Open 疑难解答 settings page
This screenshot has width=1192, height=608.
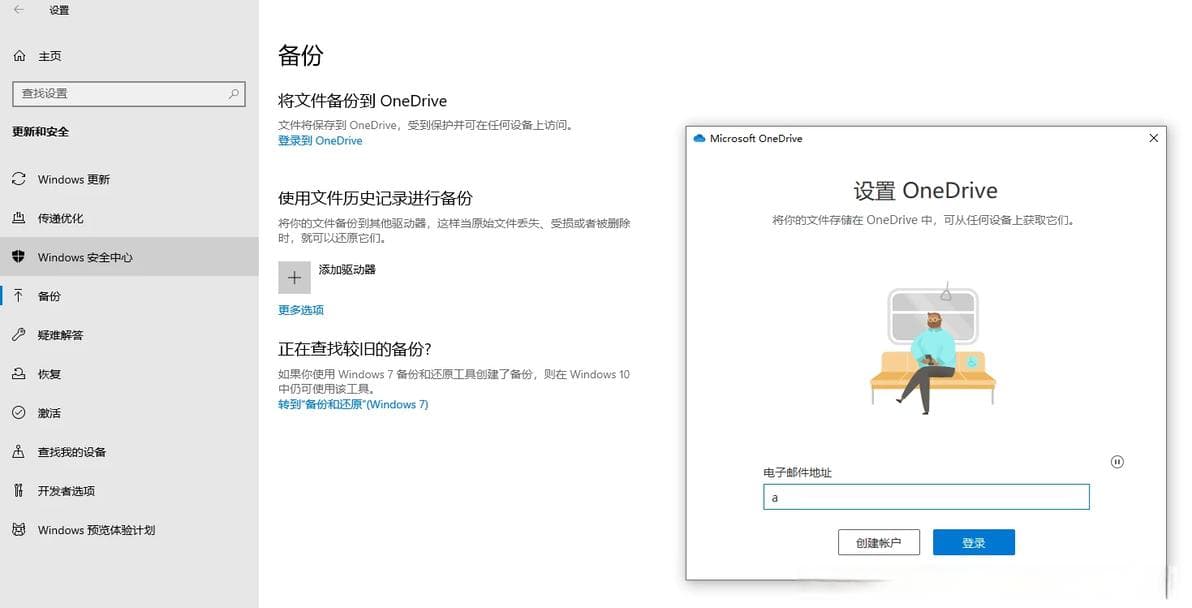pos(129,334)
